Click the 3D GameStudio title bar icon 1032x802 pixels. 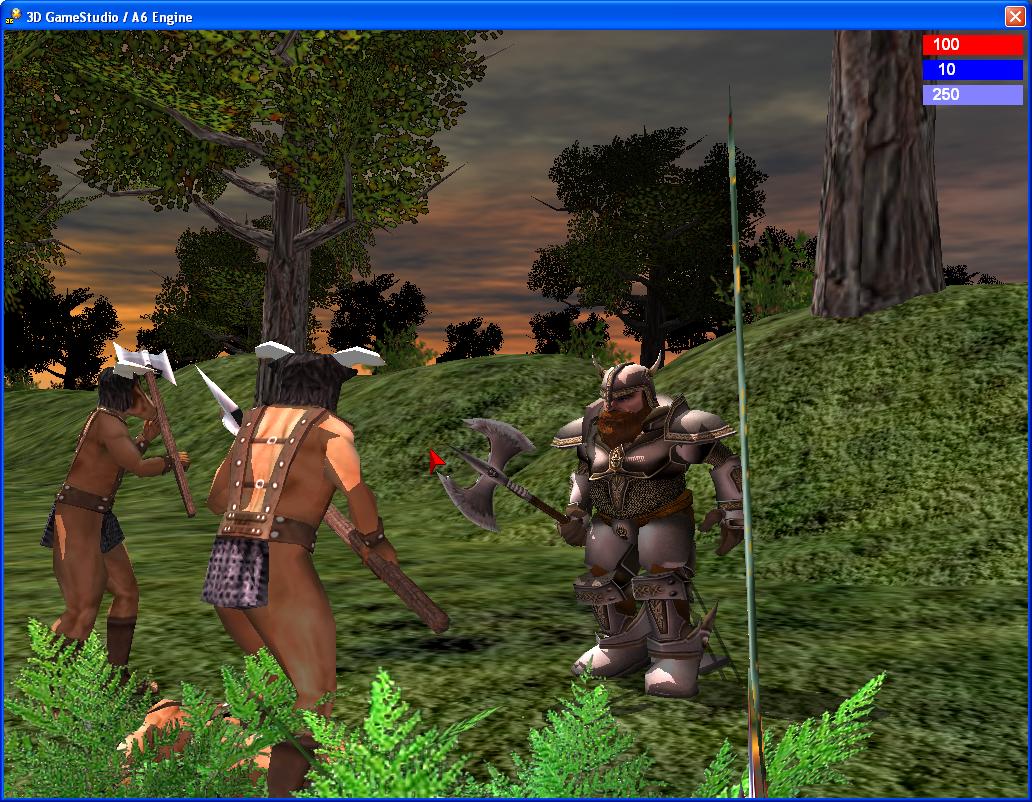click(x=13, y=16)
